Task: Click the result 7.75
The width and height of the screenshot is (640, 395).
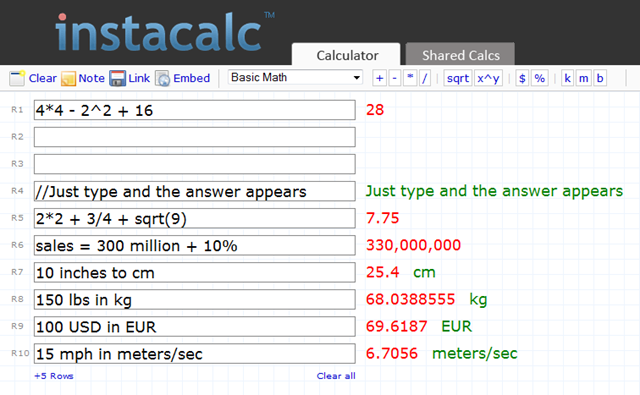Action: [382, 218]
